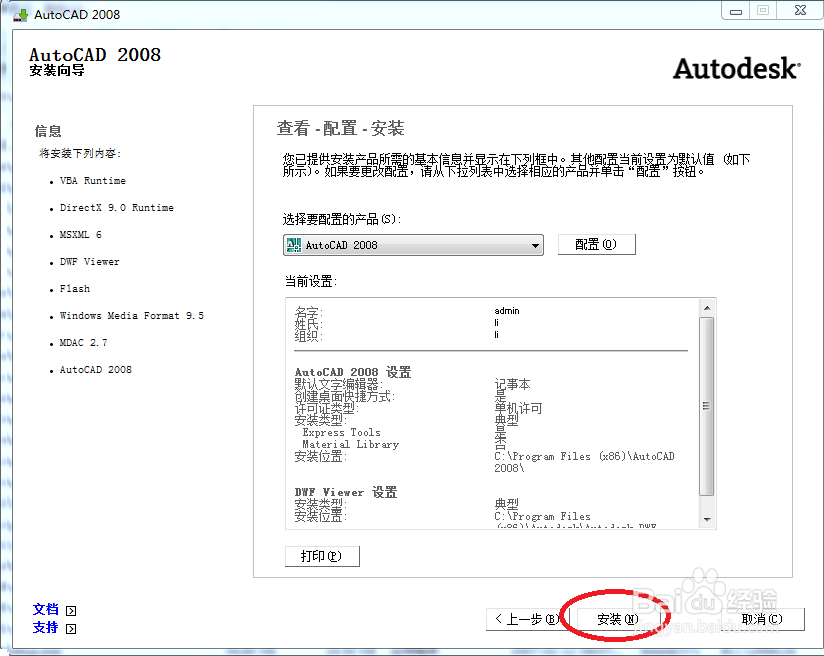Select MSXML 6 in the install list
The image size is (824, 656).
(x=80, y=235)
